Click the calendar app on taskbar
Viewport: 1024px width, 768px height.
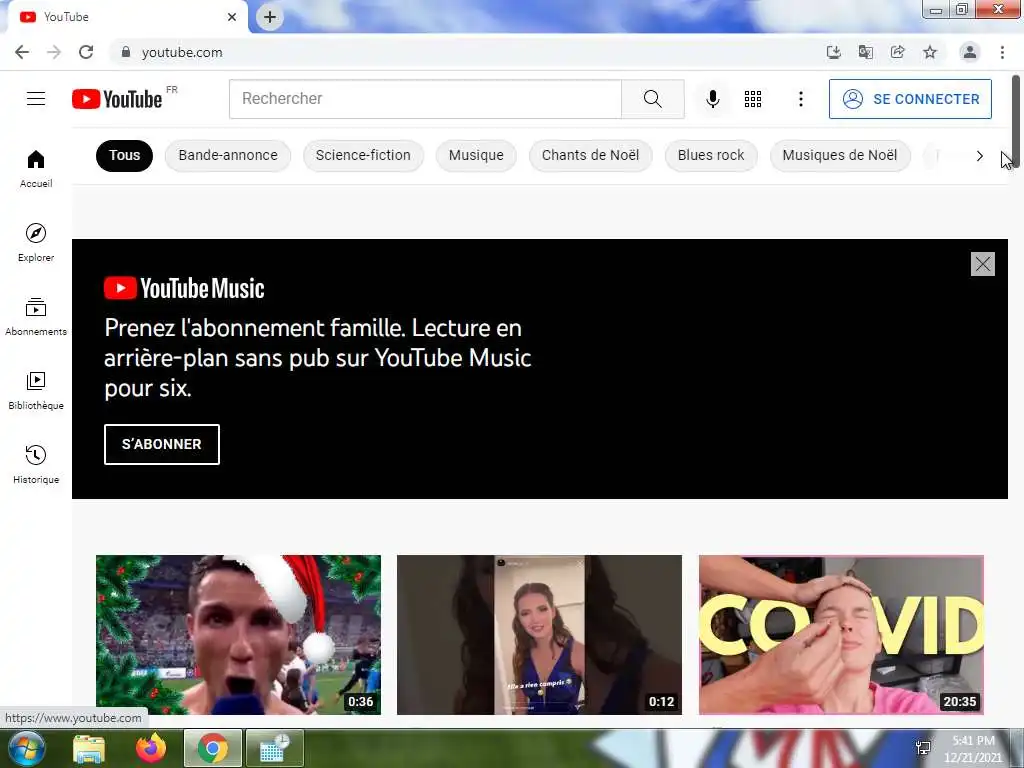pyautogui.click(x=274, y=748)
